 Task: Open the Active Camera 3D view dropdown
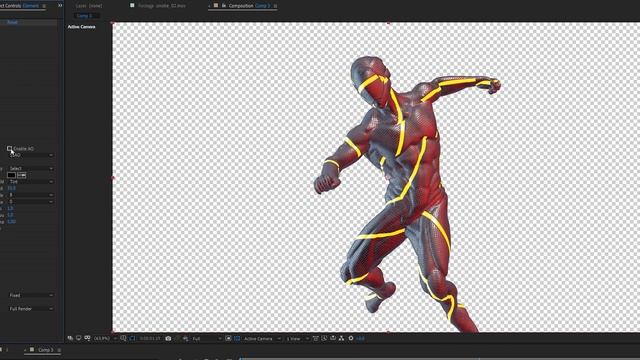[x=262, y=338]
